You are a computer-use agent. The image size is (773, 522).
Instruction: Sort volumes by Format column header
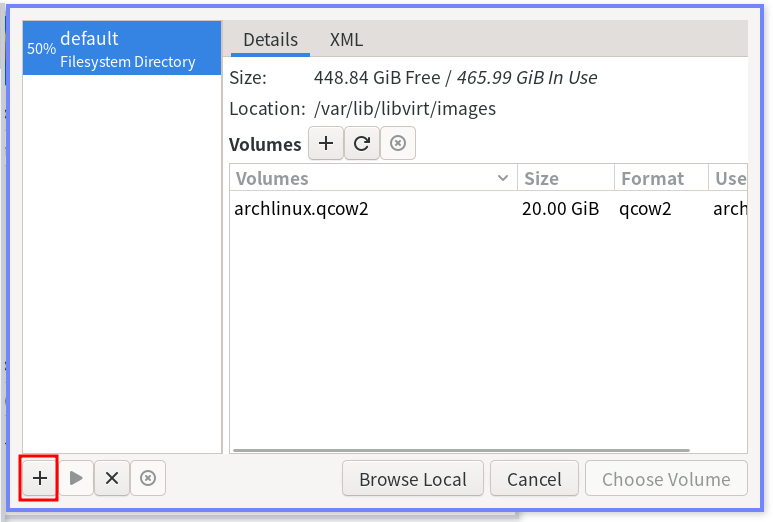tap(660, 178)
